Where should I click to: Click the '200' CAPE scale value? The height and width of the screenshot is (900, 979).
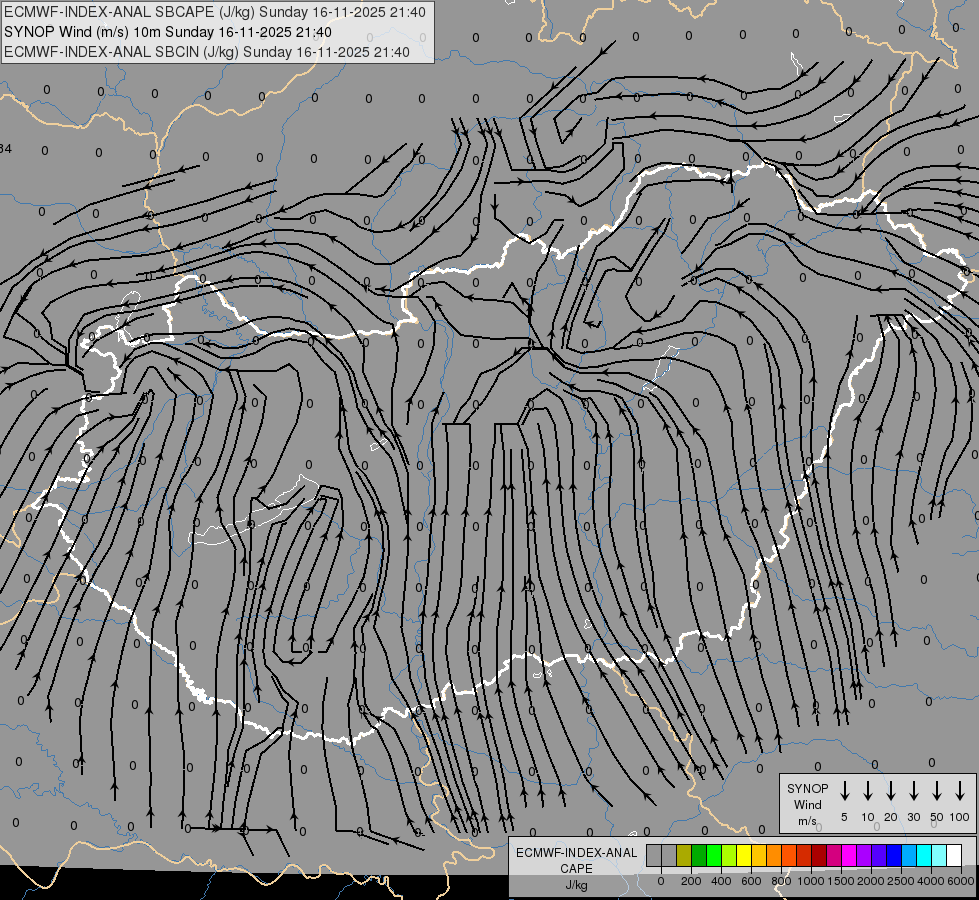click(691, 881)
